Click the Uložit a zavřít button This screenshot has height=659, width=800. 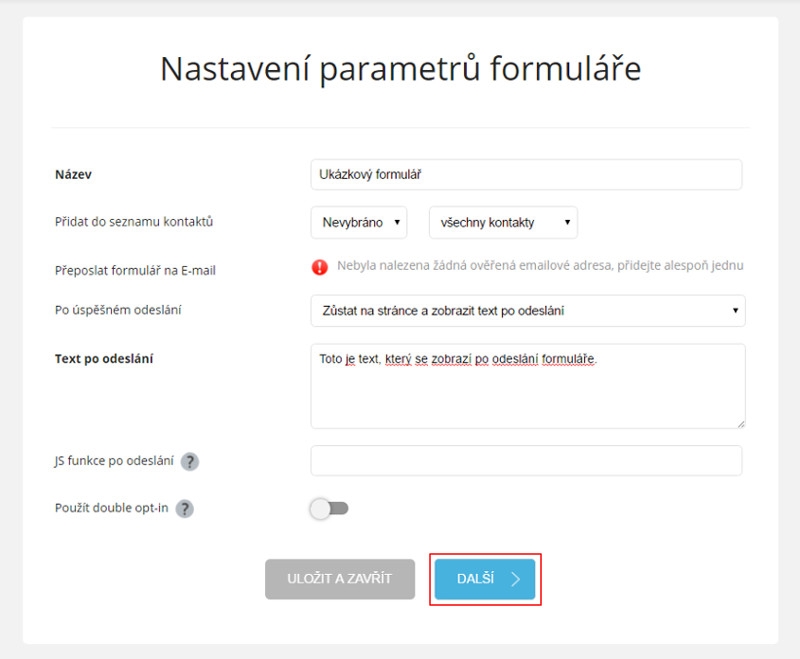[340, 579]
